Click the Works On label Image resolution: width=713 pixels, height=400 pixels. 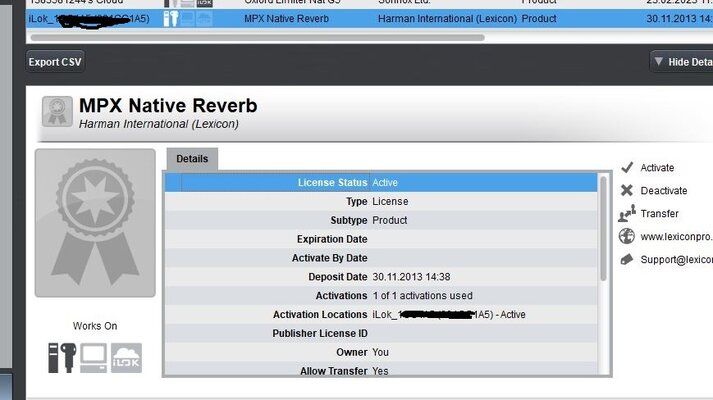click(x=95, y=326)
